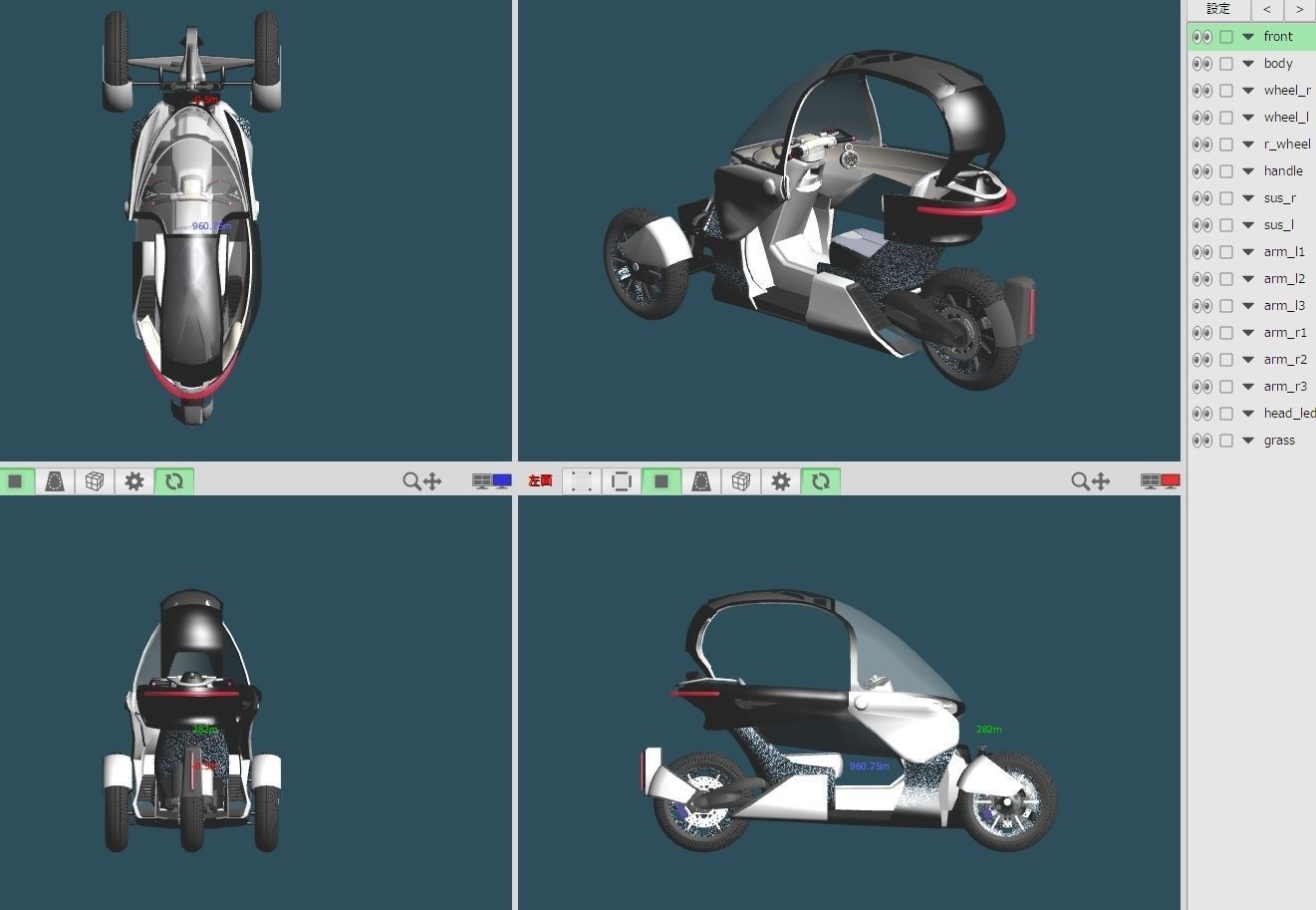Image resolution: width=1316 pixels, height=910 pixels.
Task: Open the gear settings icon in bottom-right viewport
Action: pyautogui.click(x=781, y=481)
